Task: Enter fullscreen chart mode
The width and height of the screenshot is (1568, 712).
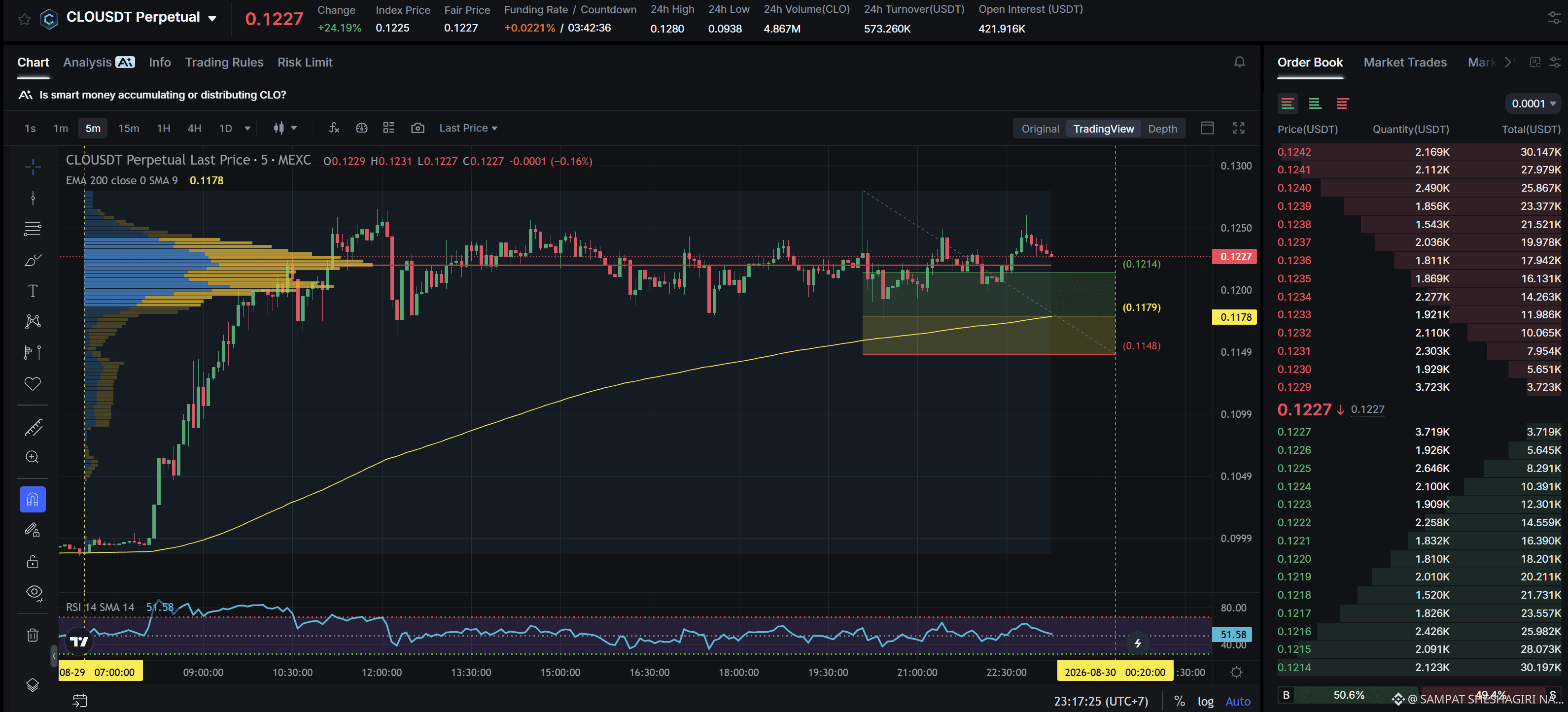Action: pos(1238,128)
